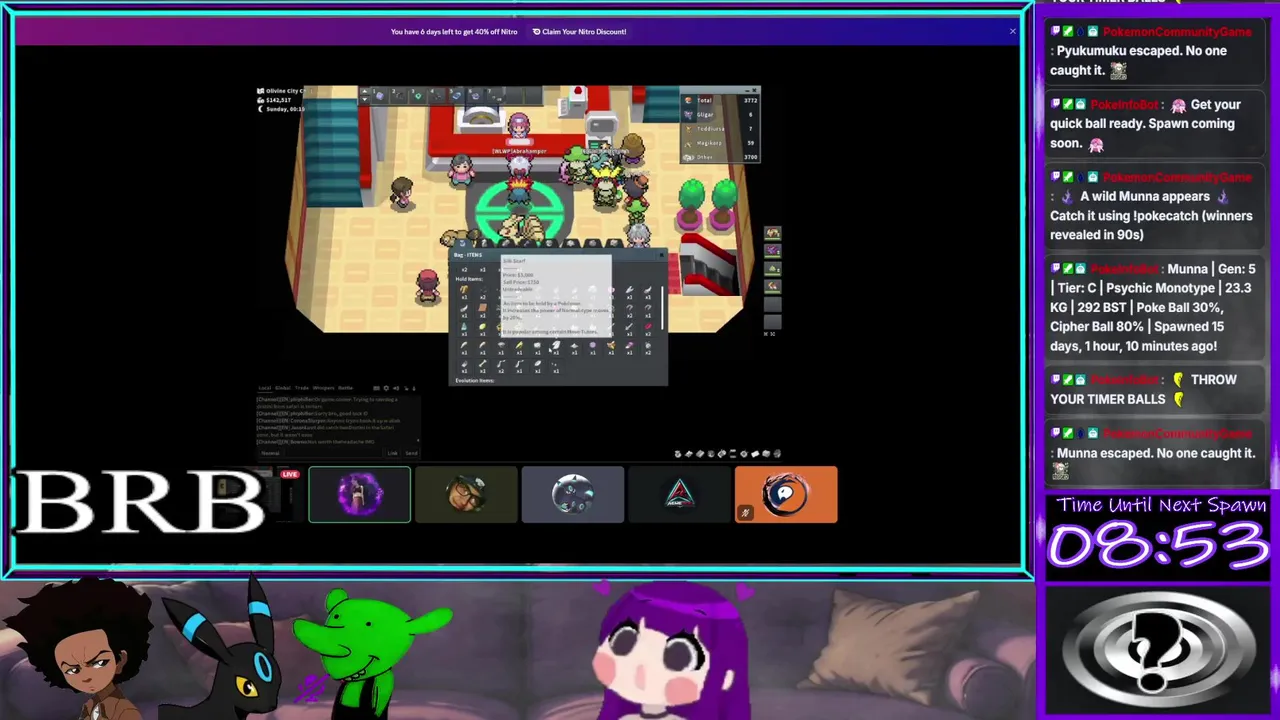Click Claim Your Nitro Discount button
The width and height of the screenshot is (1280, 720).
(x=580, y=31)
